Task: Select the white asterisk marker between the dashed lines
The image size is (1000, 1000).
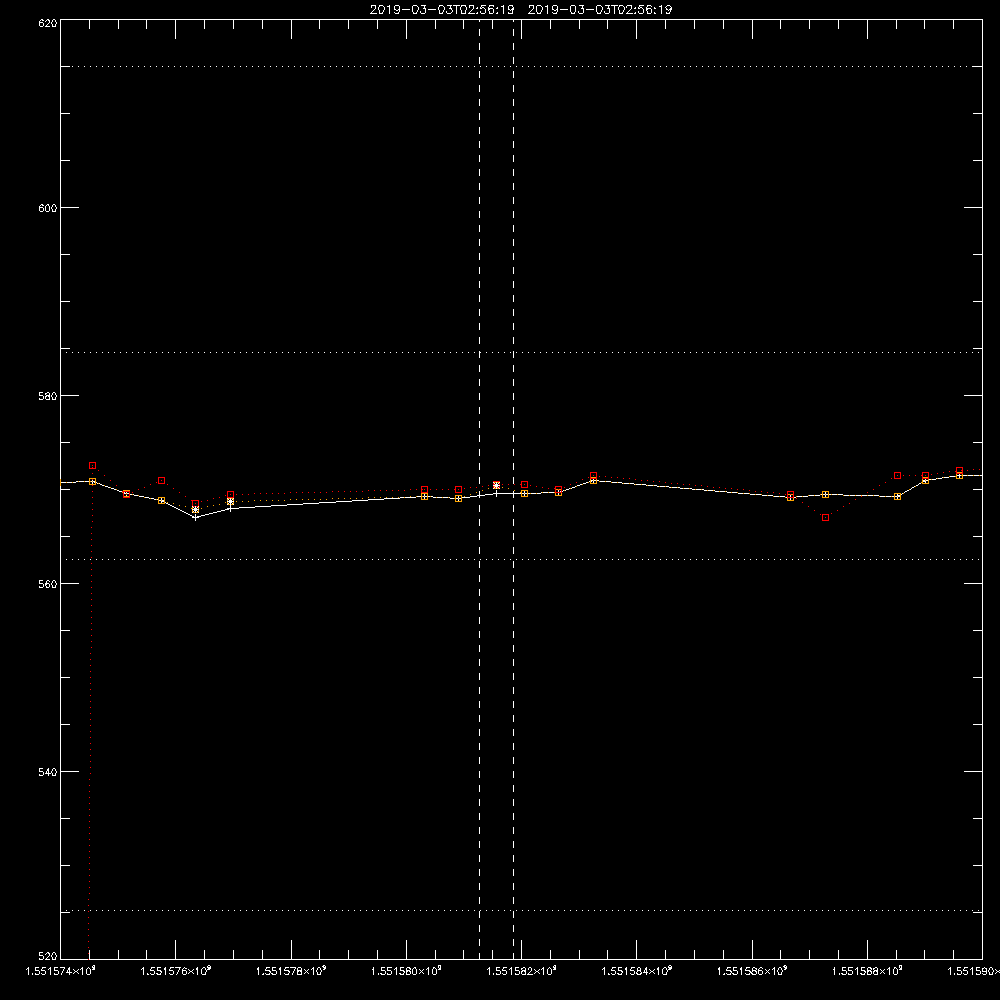Action: pos(496,485)
